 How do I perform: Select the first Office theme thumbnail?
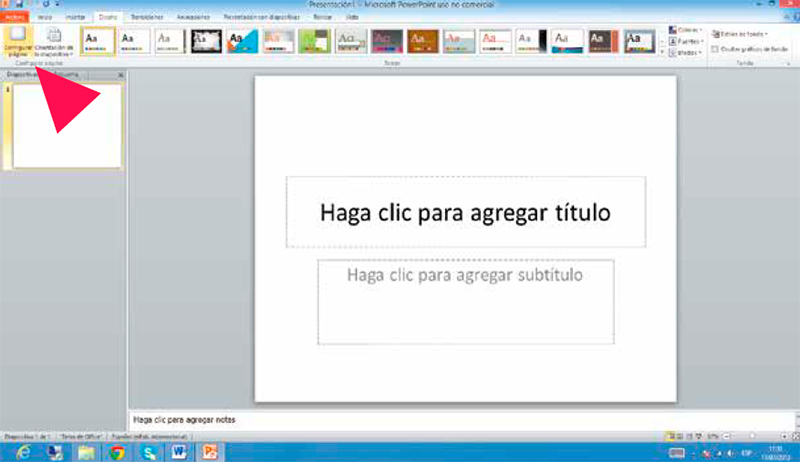(97, 40)
